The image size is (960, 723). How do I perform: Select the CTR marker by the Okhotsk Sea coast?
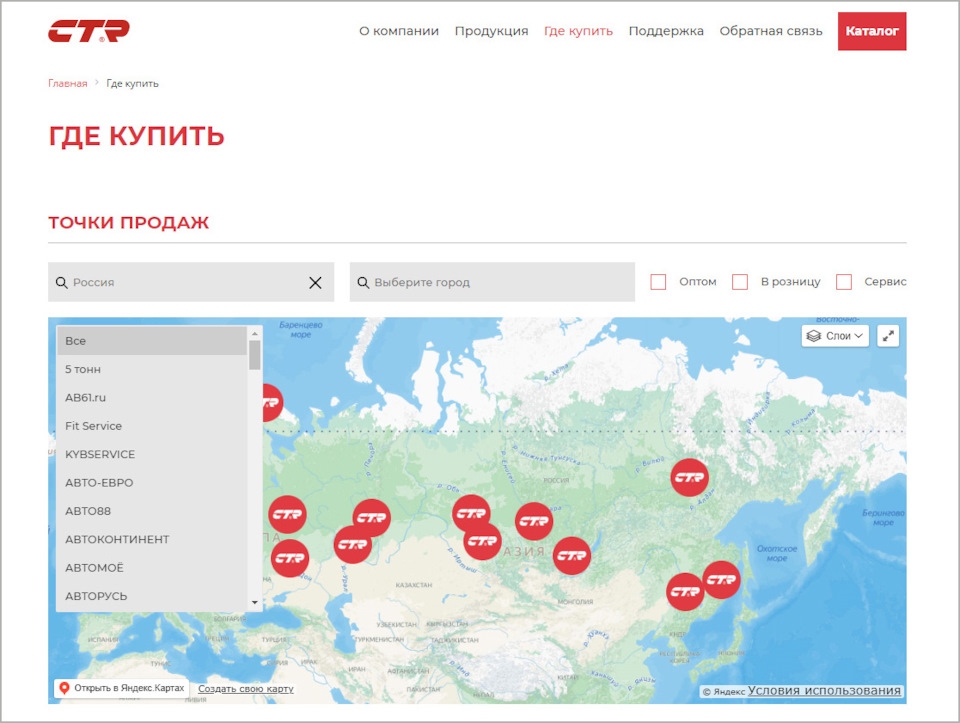pos(721,580)
